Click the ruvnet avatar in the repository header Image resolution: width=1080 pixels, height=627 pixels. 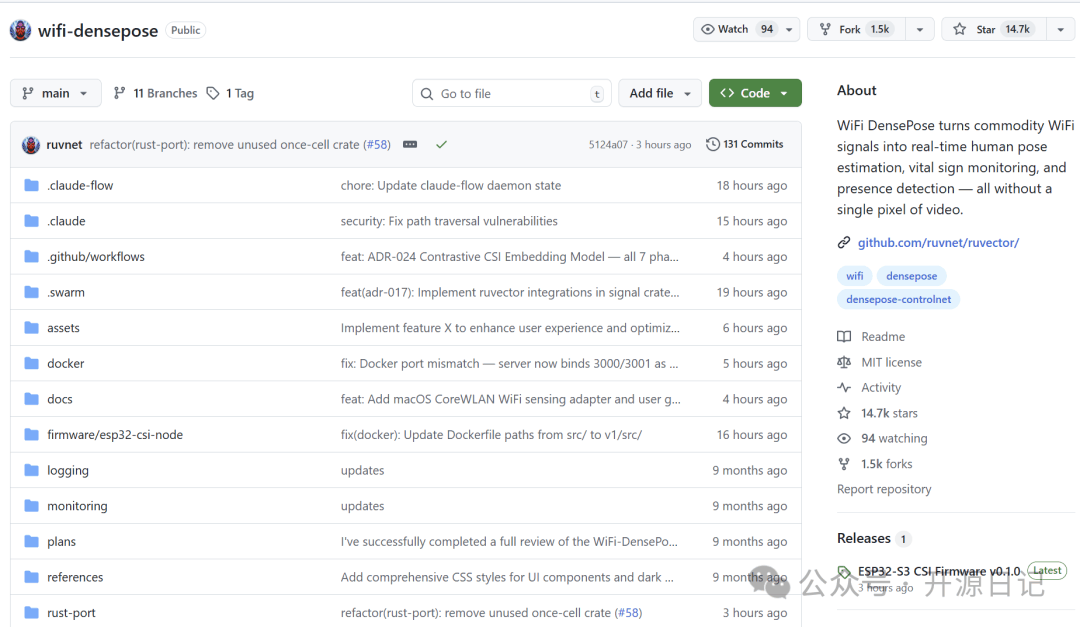tap(20, 30)
